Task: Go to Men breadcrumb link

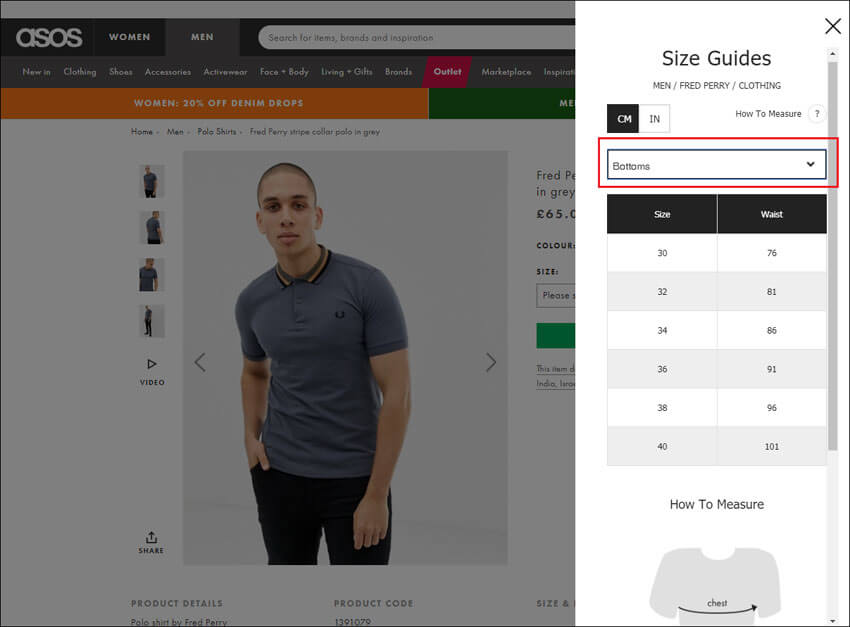Action: pyautogui.click(x=175, y=132)
